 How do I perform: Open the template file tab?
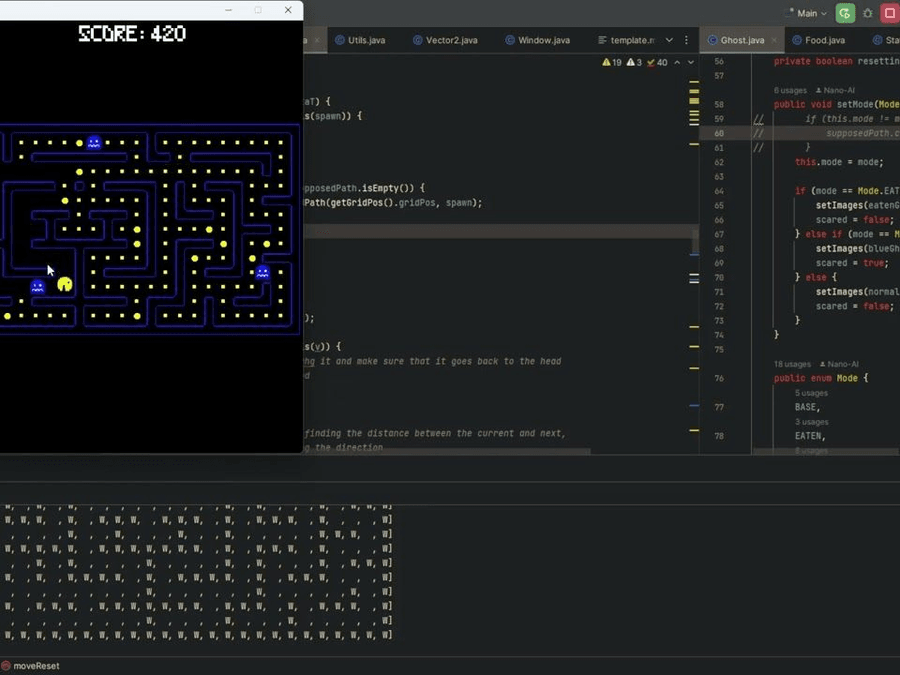click(x=626, y=40)
